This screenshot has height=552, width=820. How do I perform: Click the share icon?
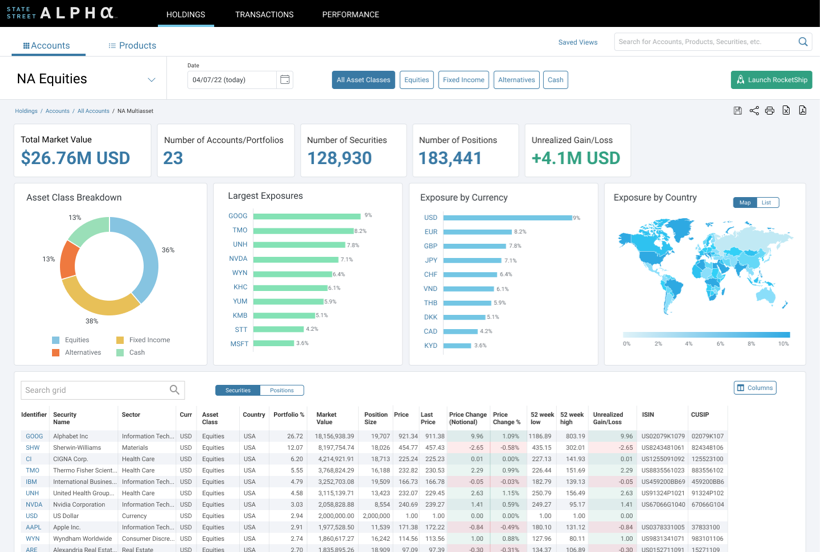(x=754, y=111)
